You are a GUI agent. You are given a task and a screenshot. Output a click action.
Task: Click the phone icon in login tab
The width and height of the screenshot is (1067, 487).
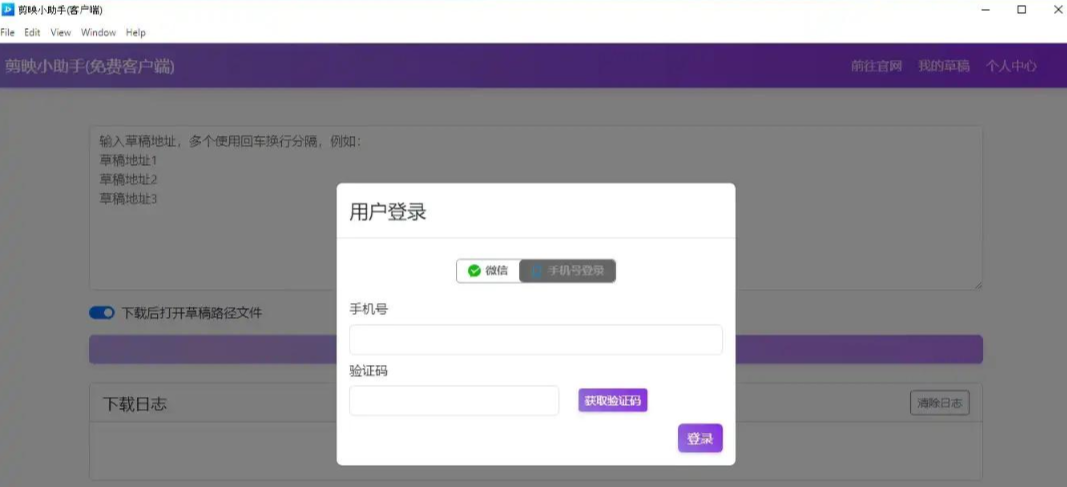tap(537, 271)
